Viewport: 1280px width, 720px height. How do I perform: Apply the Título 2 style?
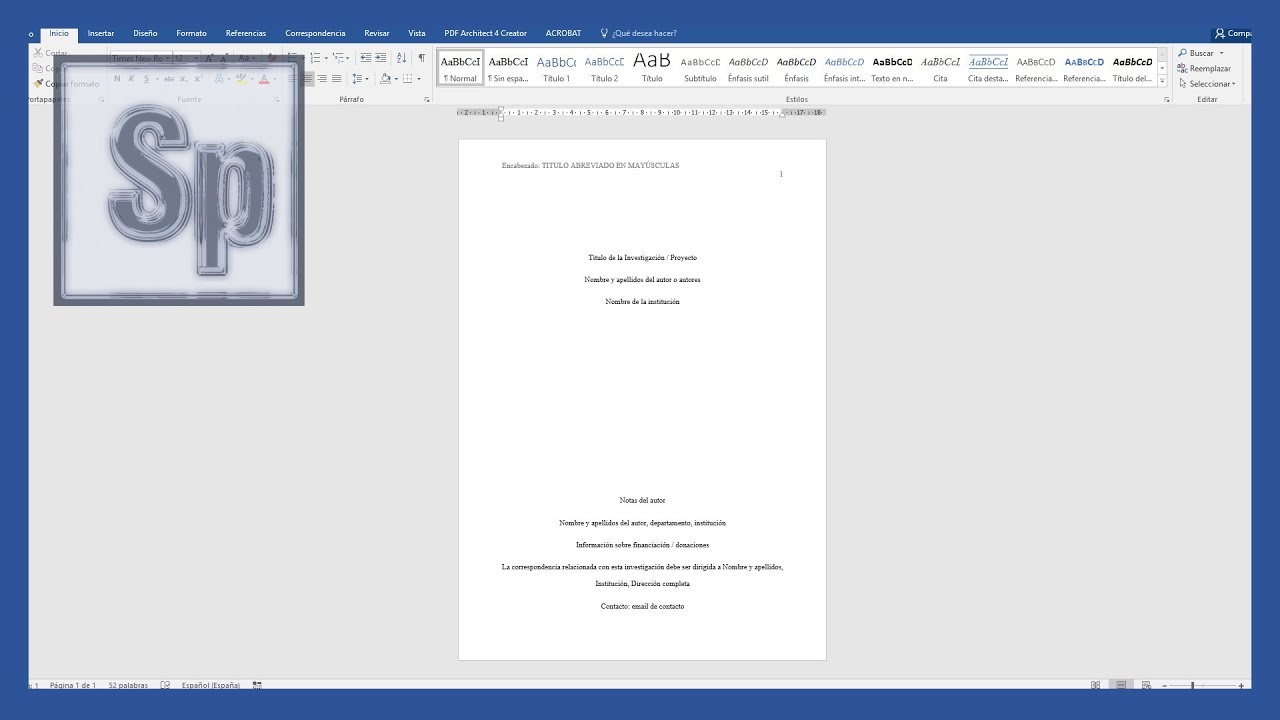[604, 68]
